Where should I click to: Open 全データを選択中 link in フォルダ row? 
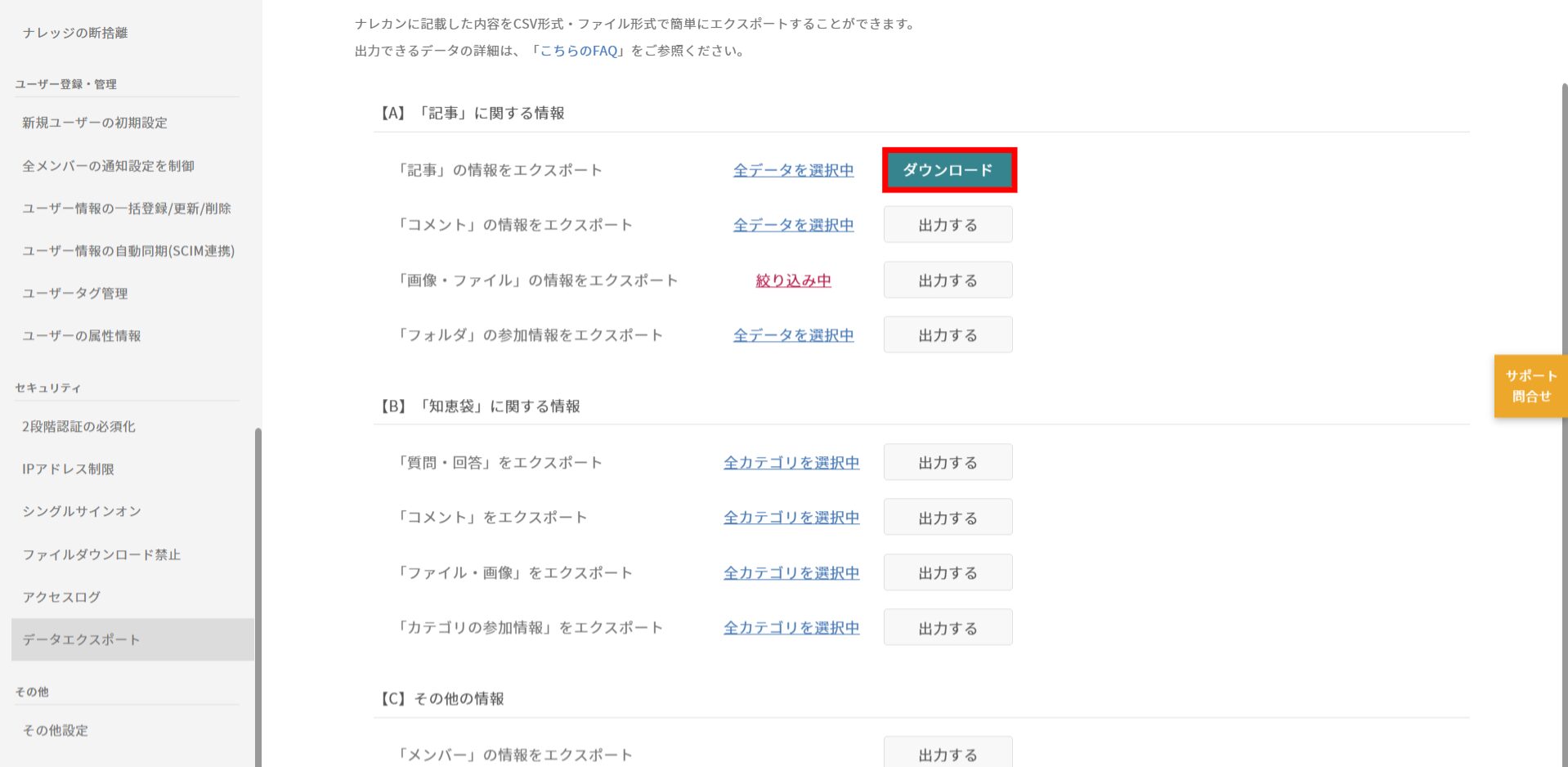pyautogui.click(x=793, y=335)
